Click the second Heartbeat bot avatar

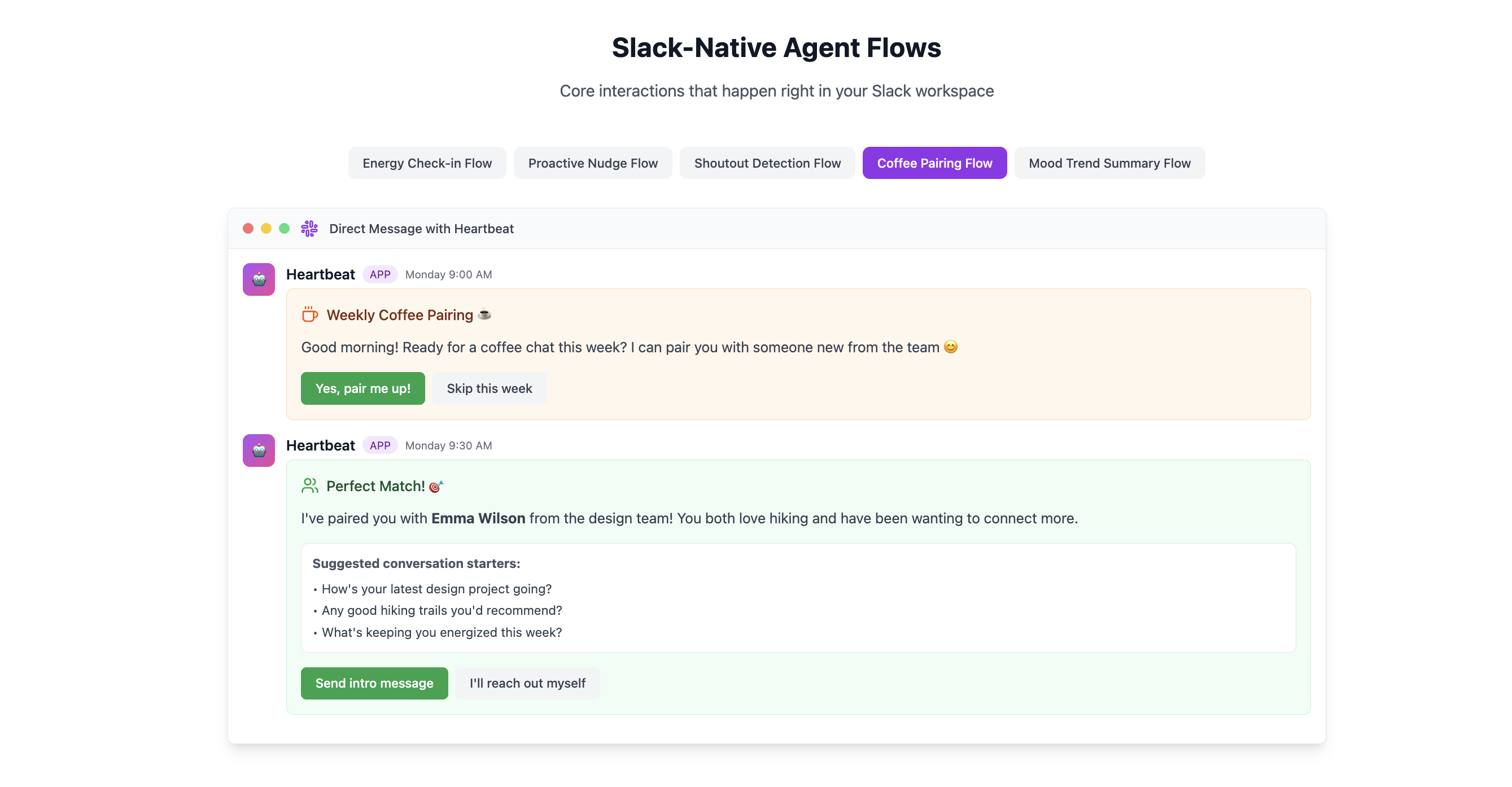259,450
